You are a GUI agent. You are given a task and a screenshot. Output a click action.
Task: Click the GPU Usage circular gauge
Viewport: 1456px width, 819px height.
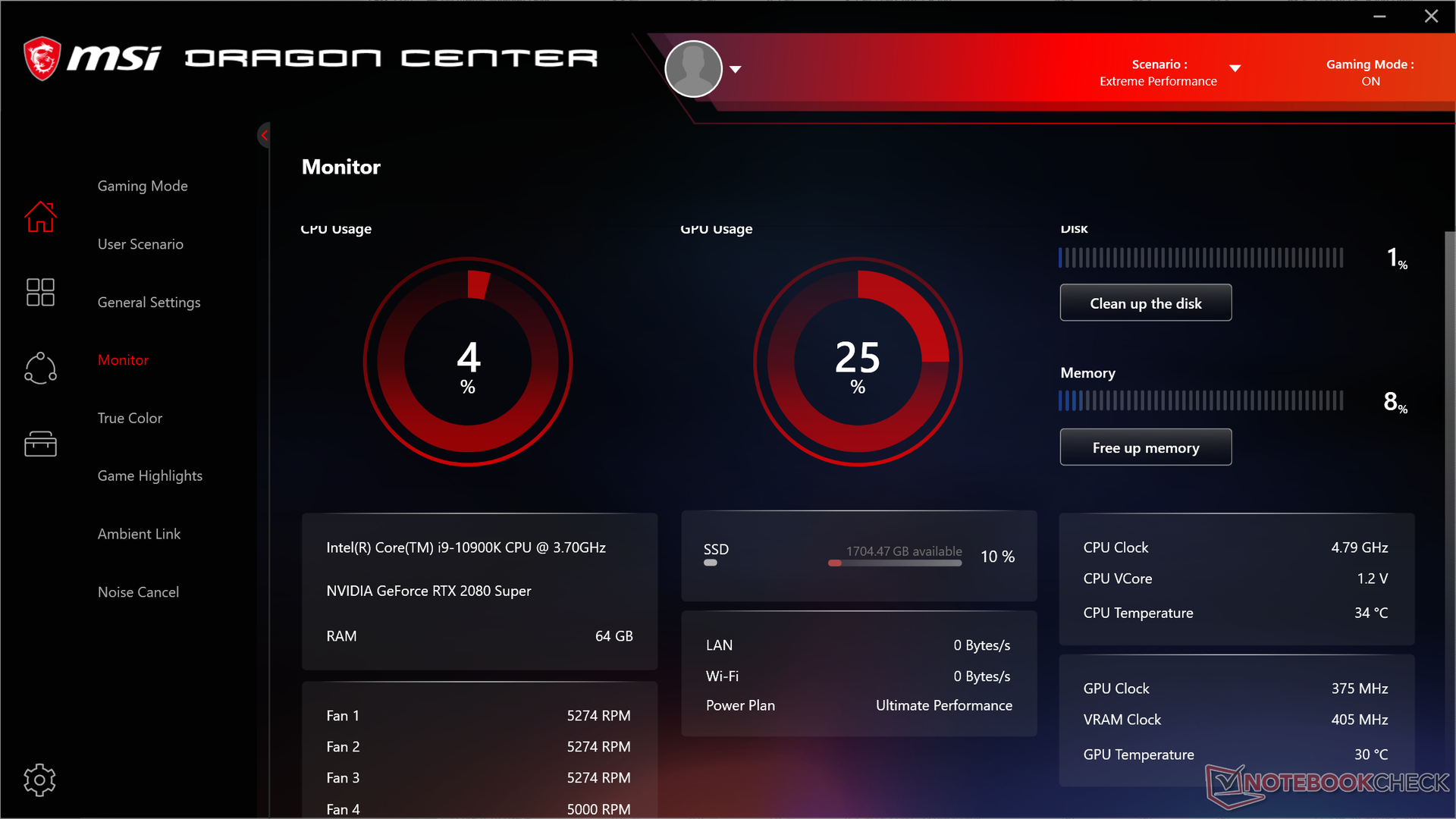(x=858, y=362)
